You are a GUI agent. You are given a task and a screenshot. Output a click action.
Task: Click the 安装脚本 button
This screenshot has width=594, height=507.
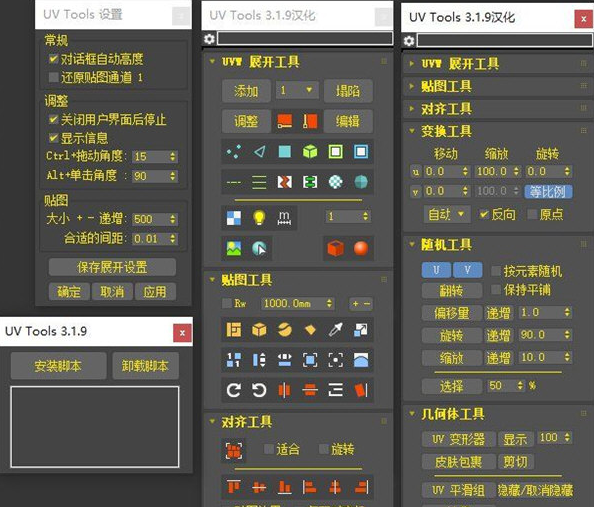[58, 366]
